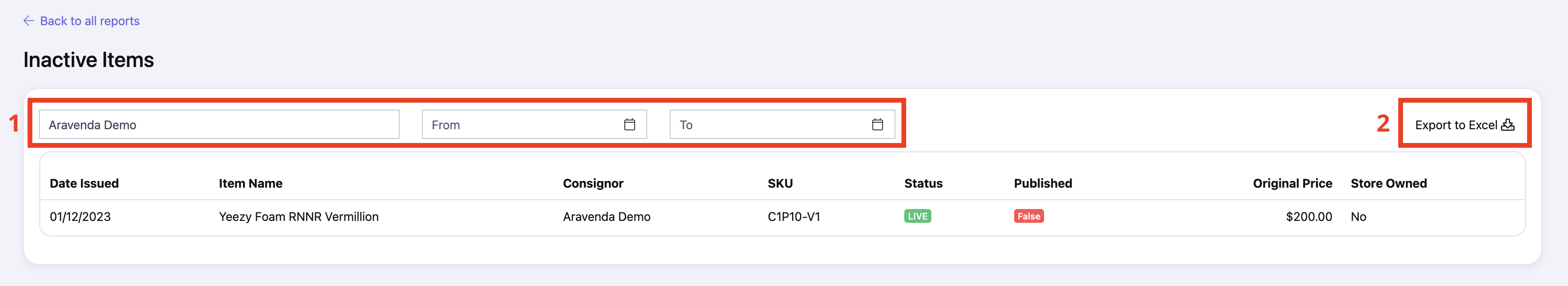Screen dimensions: 1568x286
Task: Open the To date calendar icon
Action: [877, 124]
